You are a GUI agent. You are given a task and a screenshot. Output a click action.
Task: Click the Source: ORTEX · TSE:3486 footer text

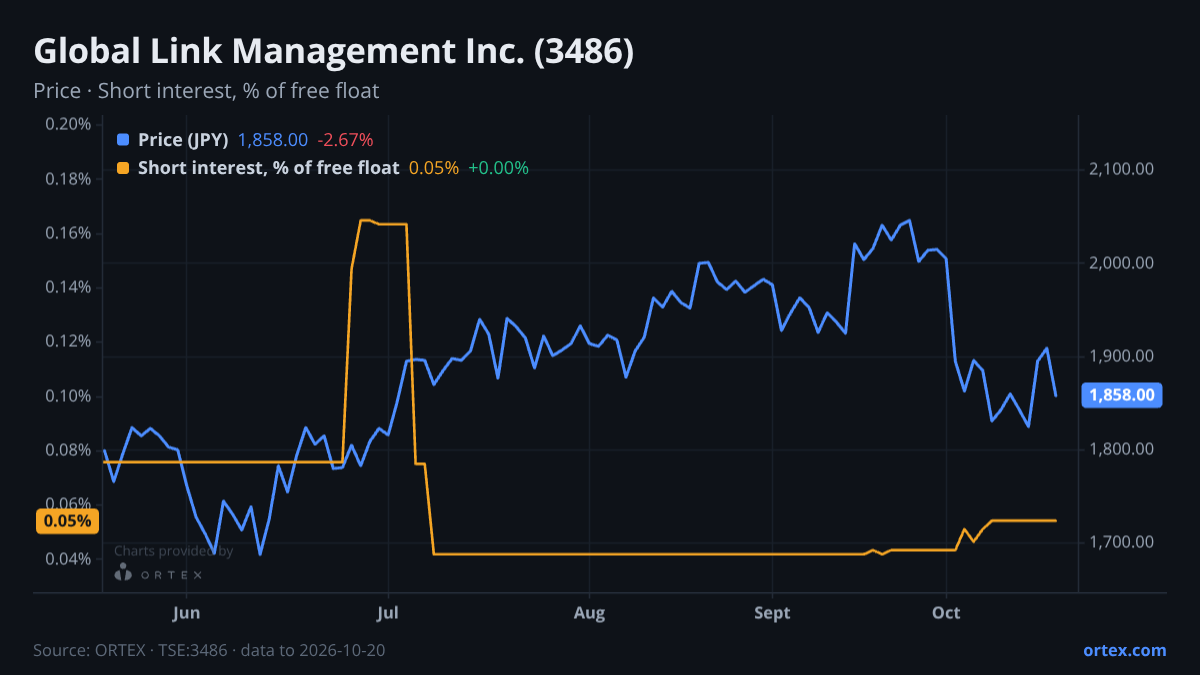tap(209, 650)
